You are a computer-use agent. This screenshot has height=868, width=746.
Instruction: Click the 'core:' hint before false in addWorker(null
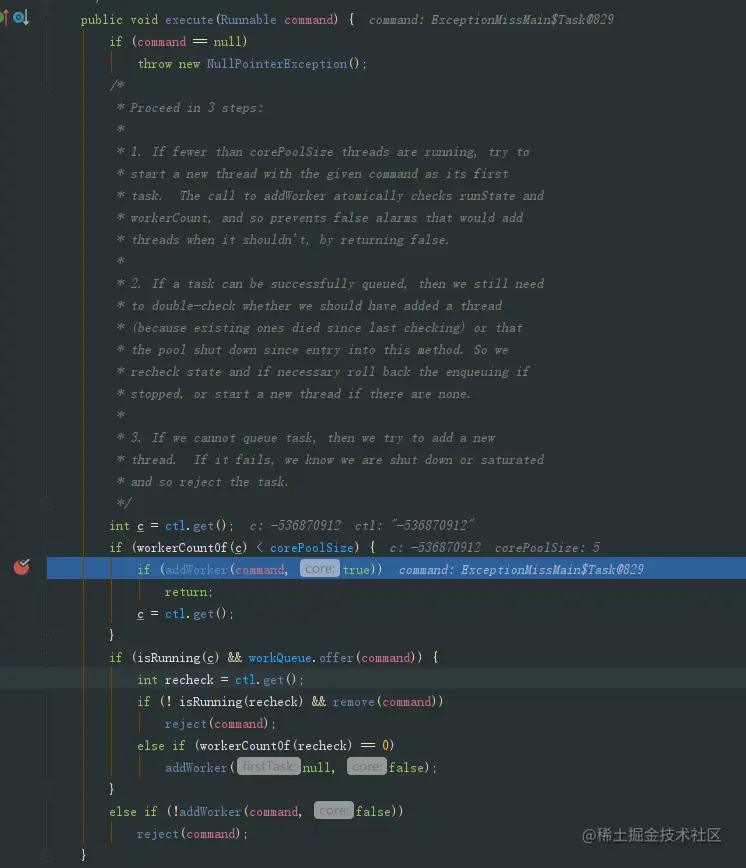tap(367, 767)
